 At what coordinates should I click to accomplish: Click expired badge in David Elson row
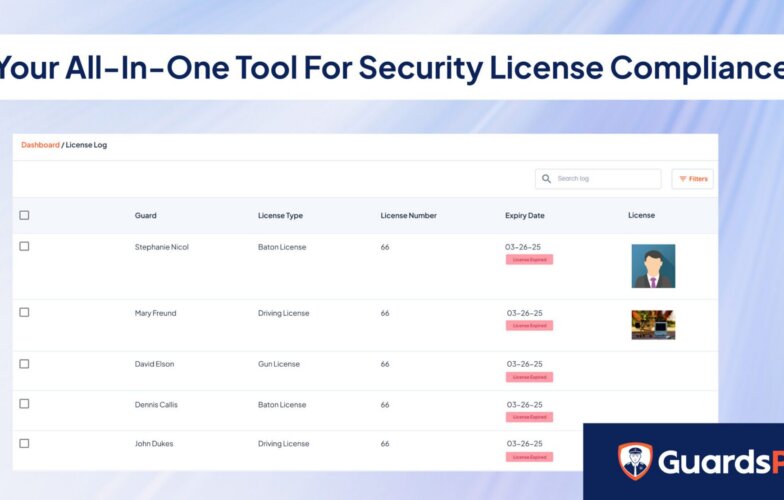[530, 377]
